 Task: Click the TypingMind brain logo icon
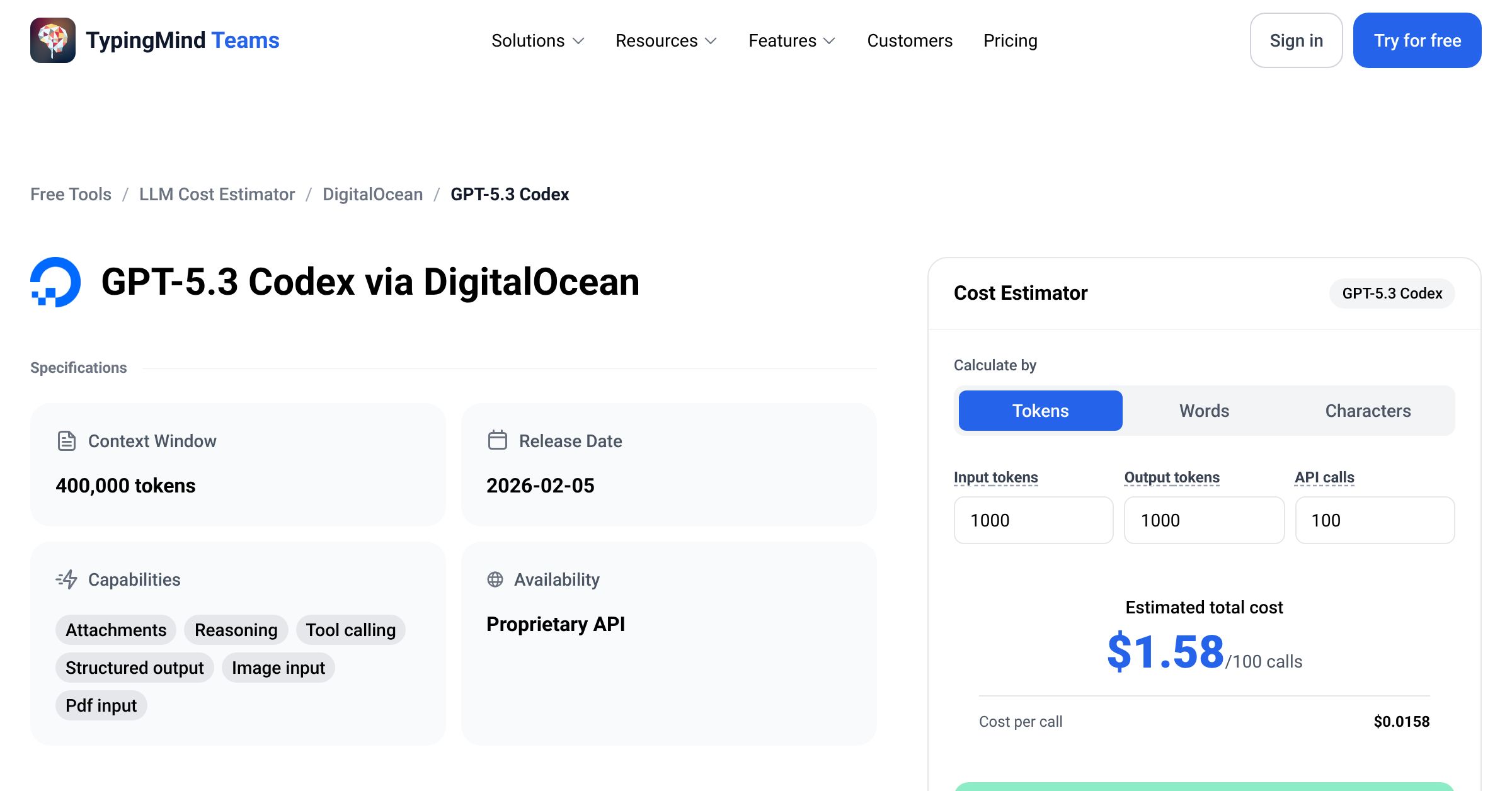[53, 40]
